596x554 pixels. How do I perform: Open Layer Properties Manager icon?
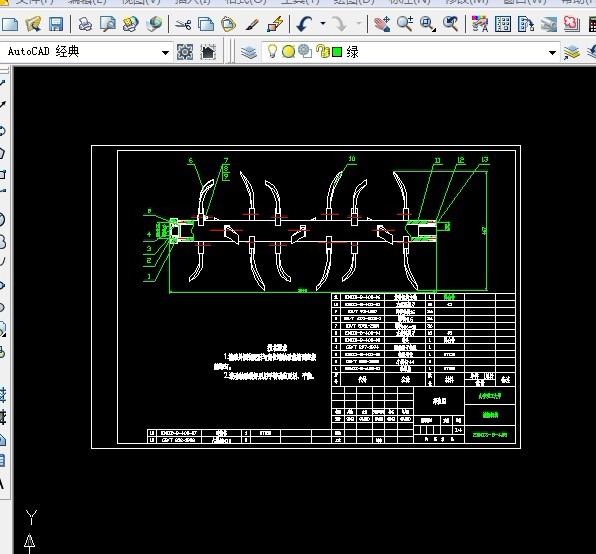pyautogui.click(x=249, y=52)
